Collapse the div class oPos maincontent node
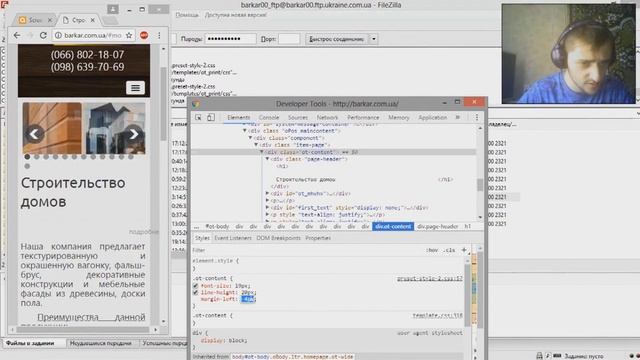 pos(245,131)
